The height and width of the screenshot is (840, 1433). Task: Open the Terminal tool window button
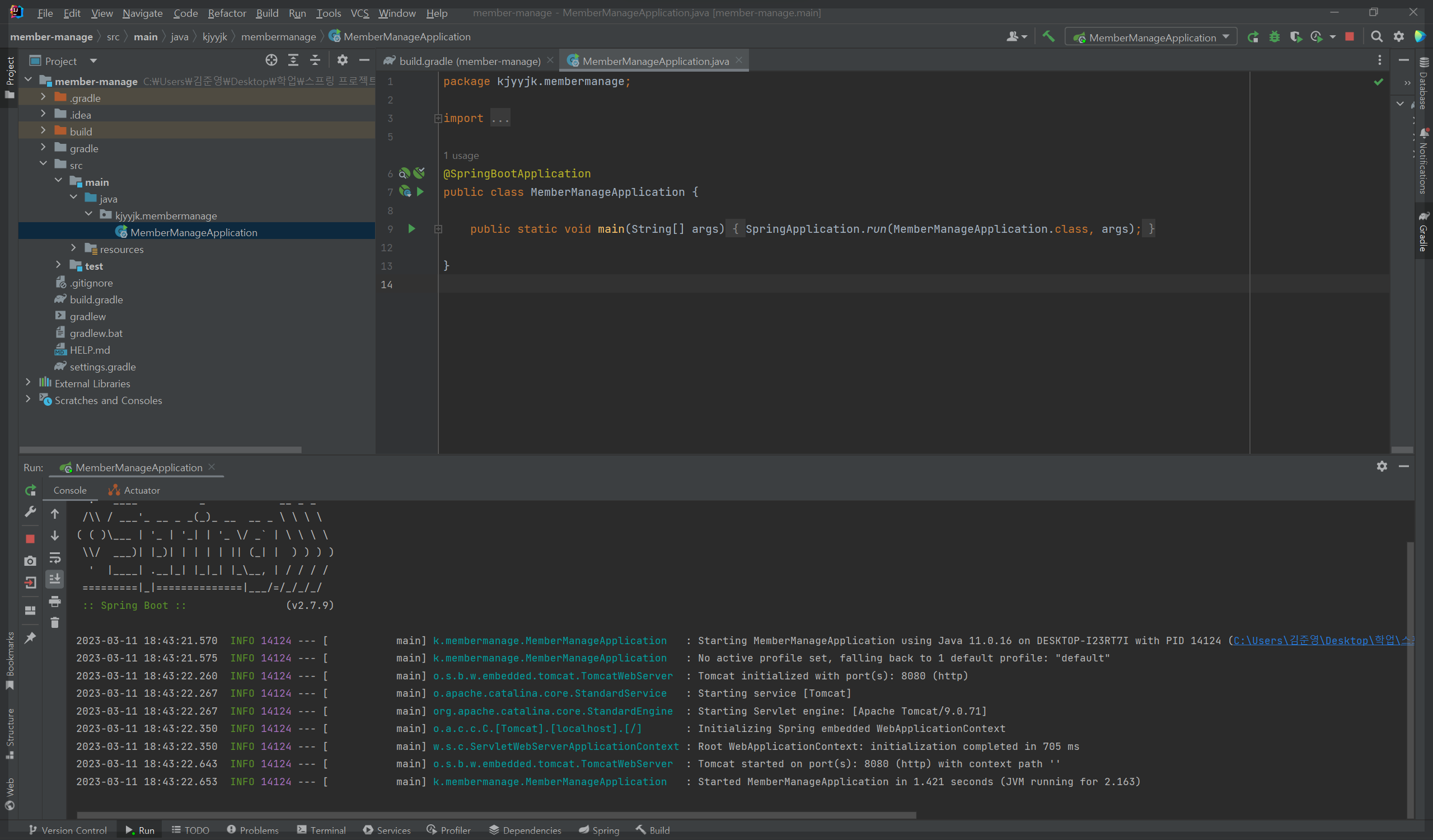(x=321, y=830)
